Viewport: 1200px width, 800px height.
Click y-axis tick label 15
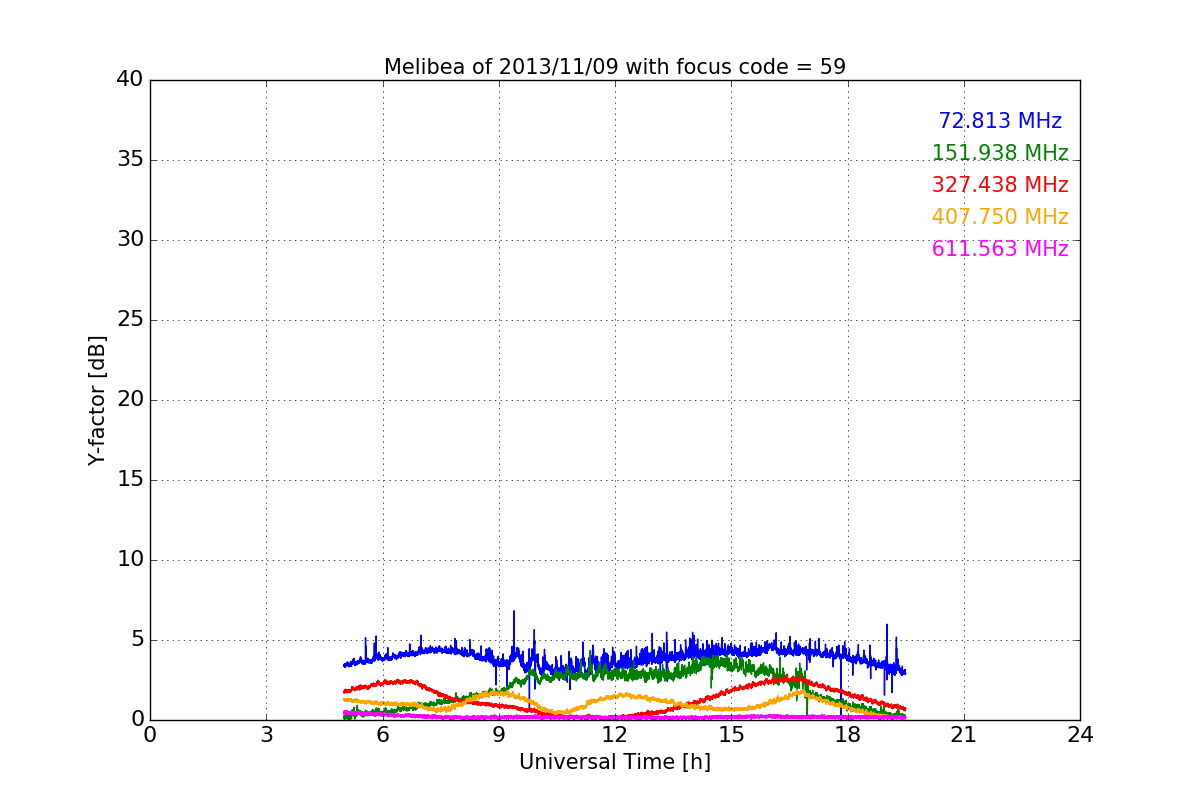130,480
